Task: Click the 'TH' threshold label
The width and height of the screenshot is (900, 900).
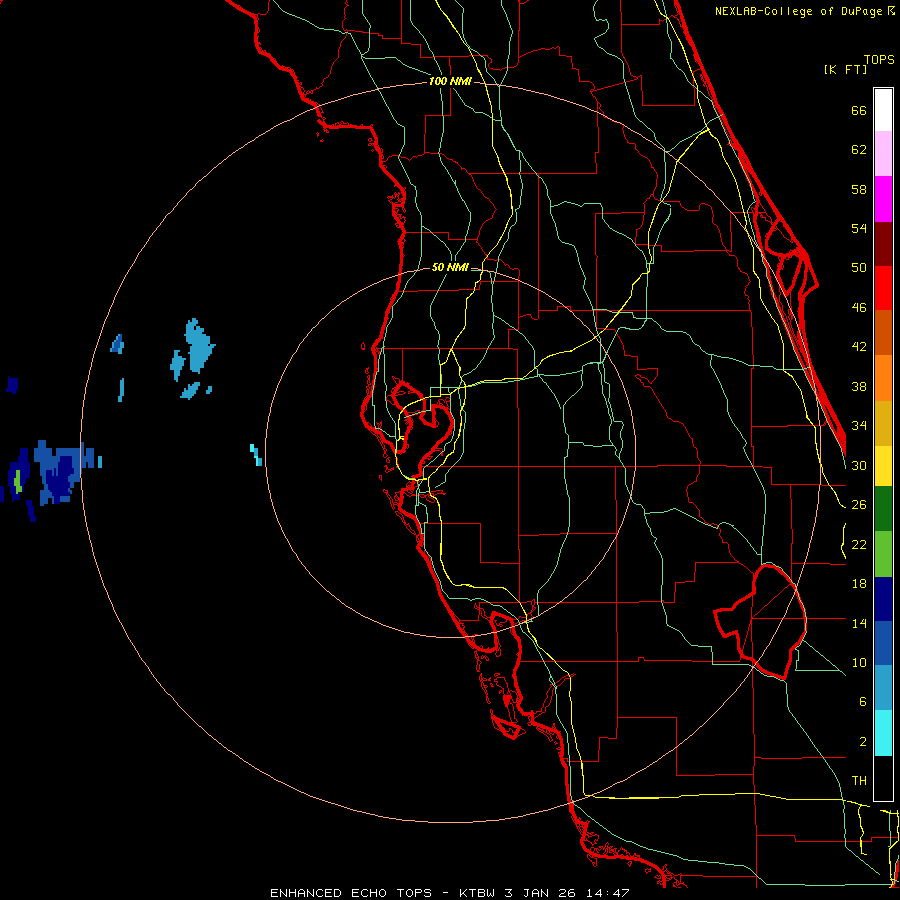Action: pyautogui.click(x=859, y=781)
